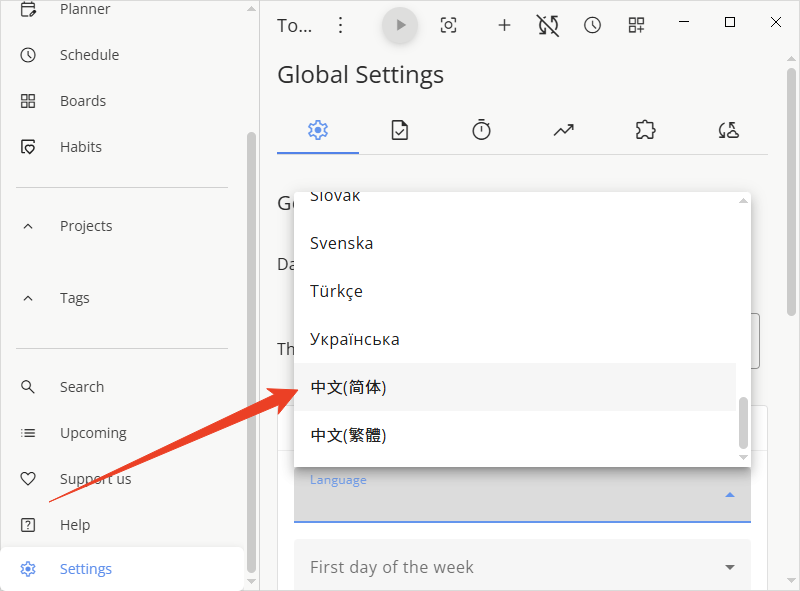Collapse the Projects section chevron

tap(28, 226)
